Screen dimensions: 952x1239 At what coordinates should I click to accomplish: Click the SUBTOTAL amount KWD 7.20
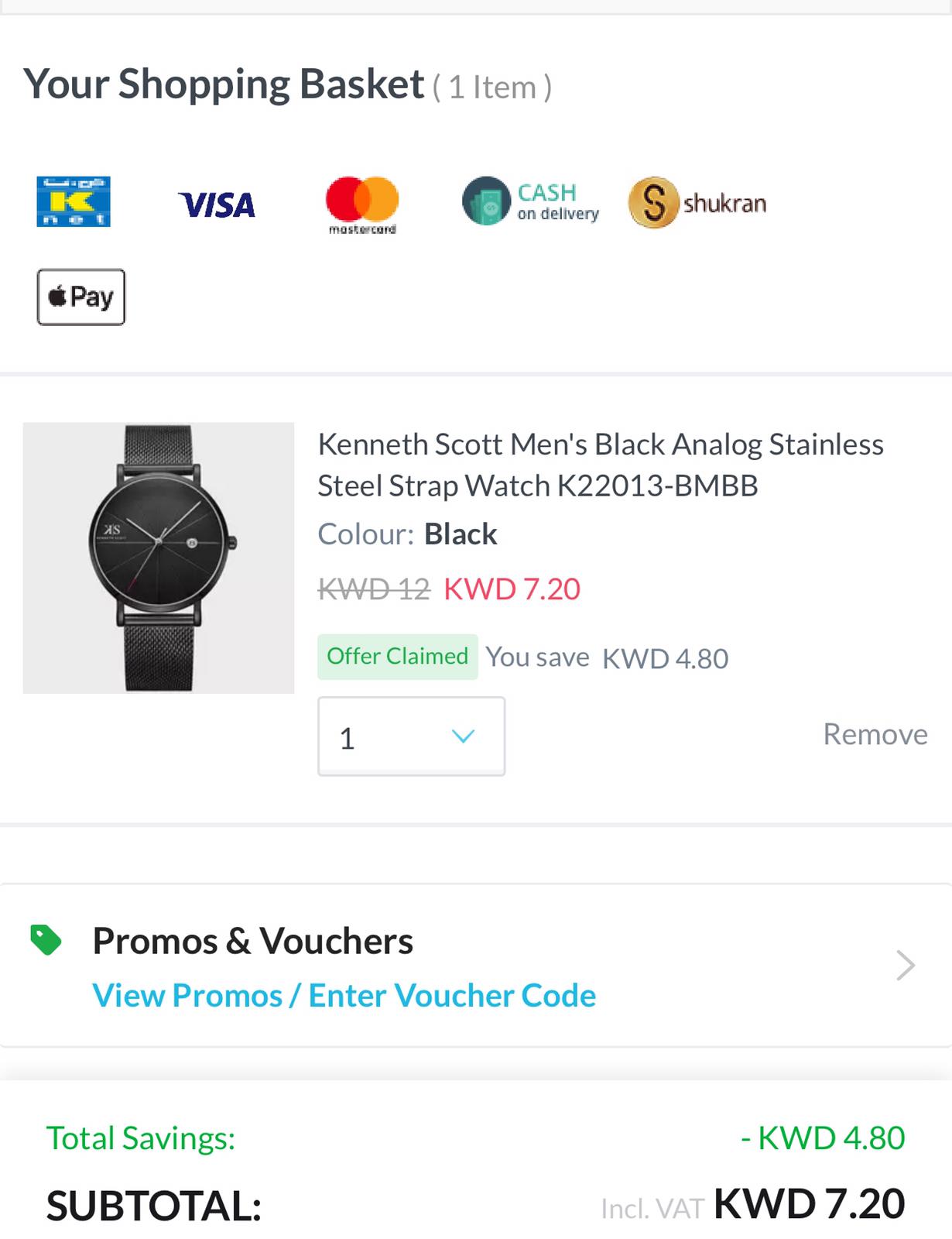click(809, 1204)
